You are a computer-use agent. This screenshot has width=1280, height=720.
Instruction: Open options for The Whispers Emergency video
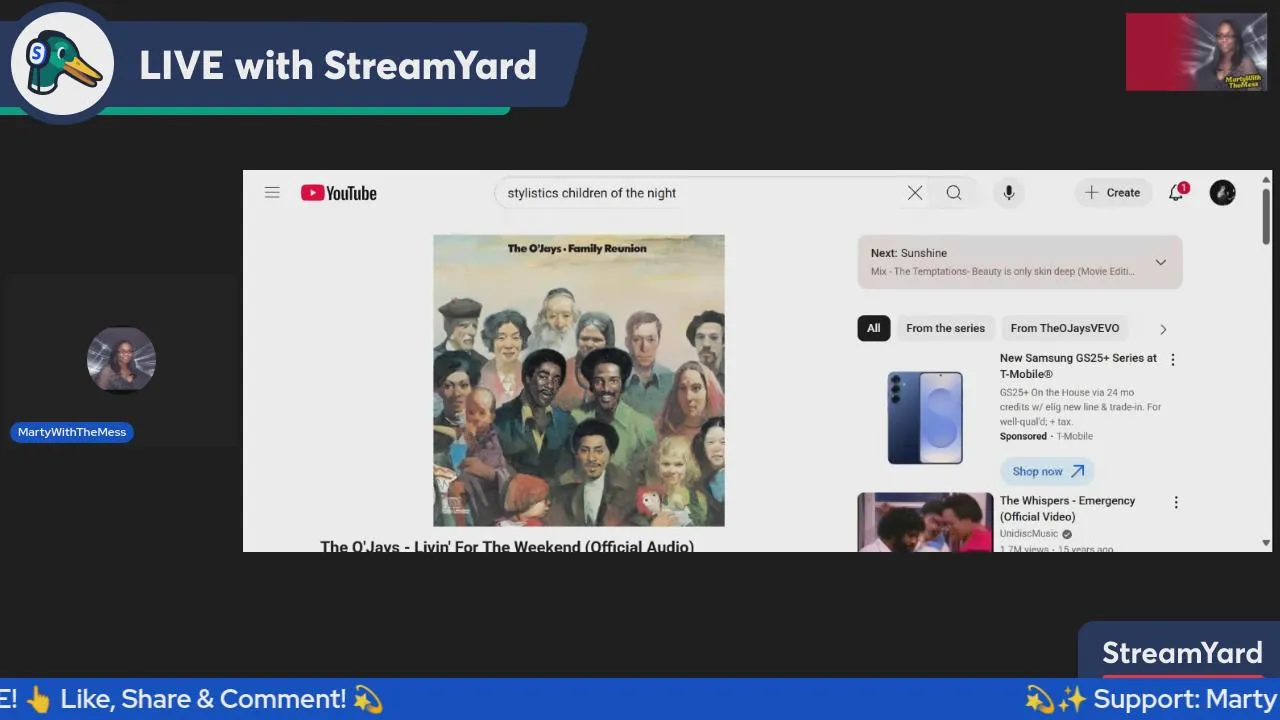[x=1176, y=503]
